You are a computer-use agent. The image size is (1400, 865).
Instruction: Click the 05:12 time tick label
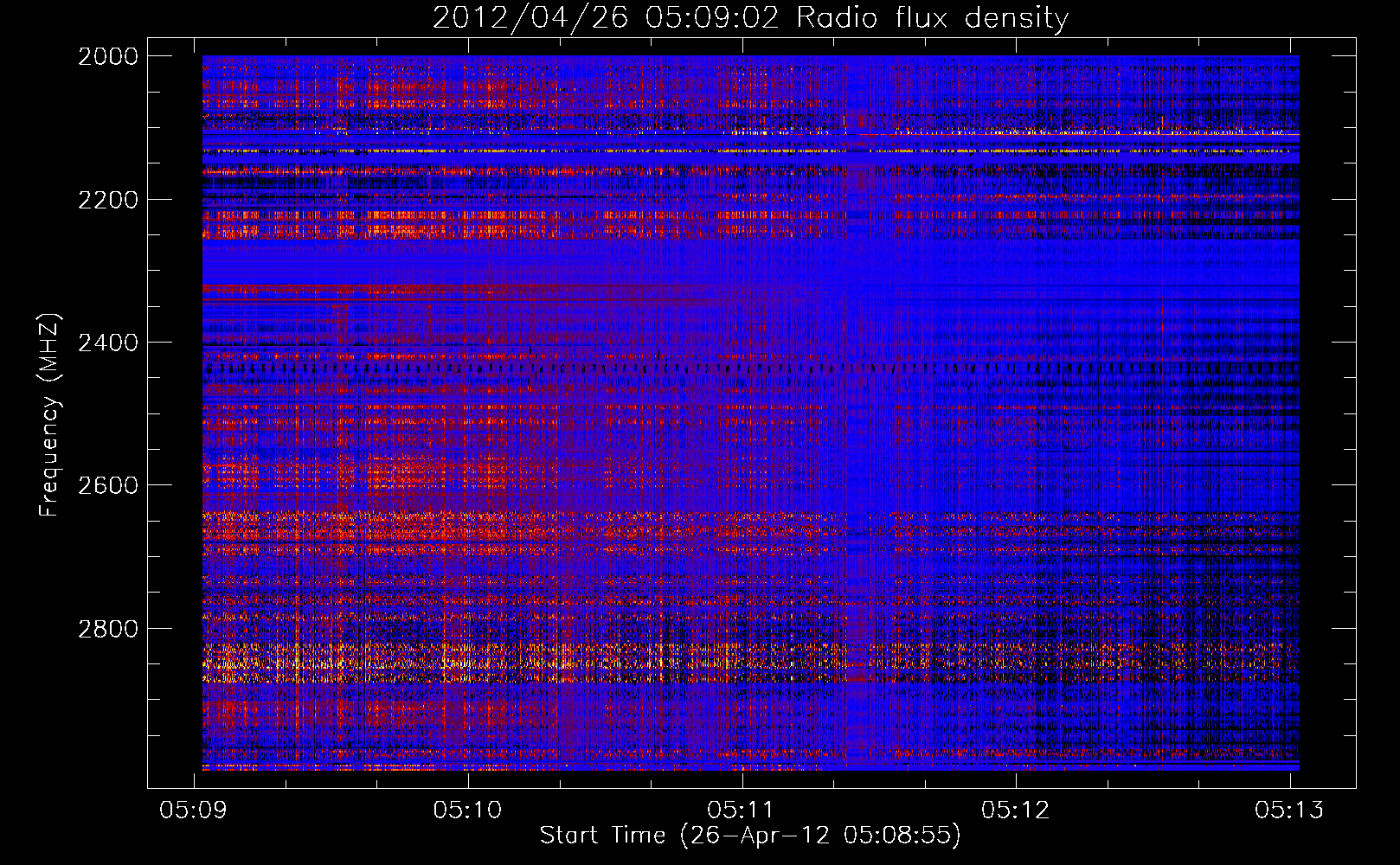click(x=1016, y=810)
